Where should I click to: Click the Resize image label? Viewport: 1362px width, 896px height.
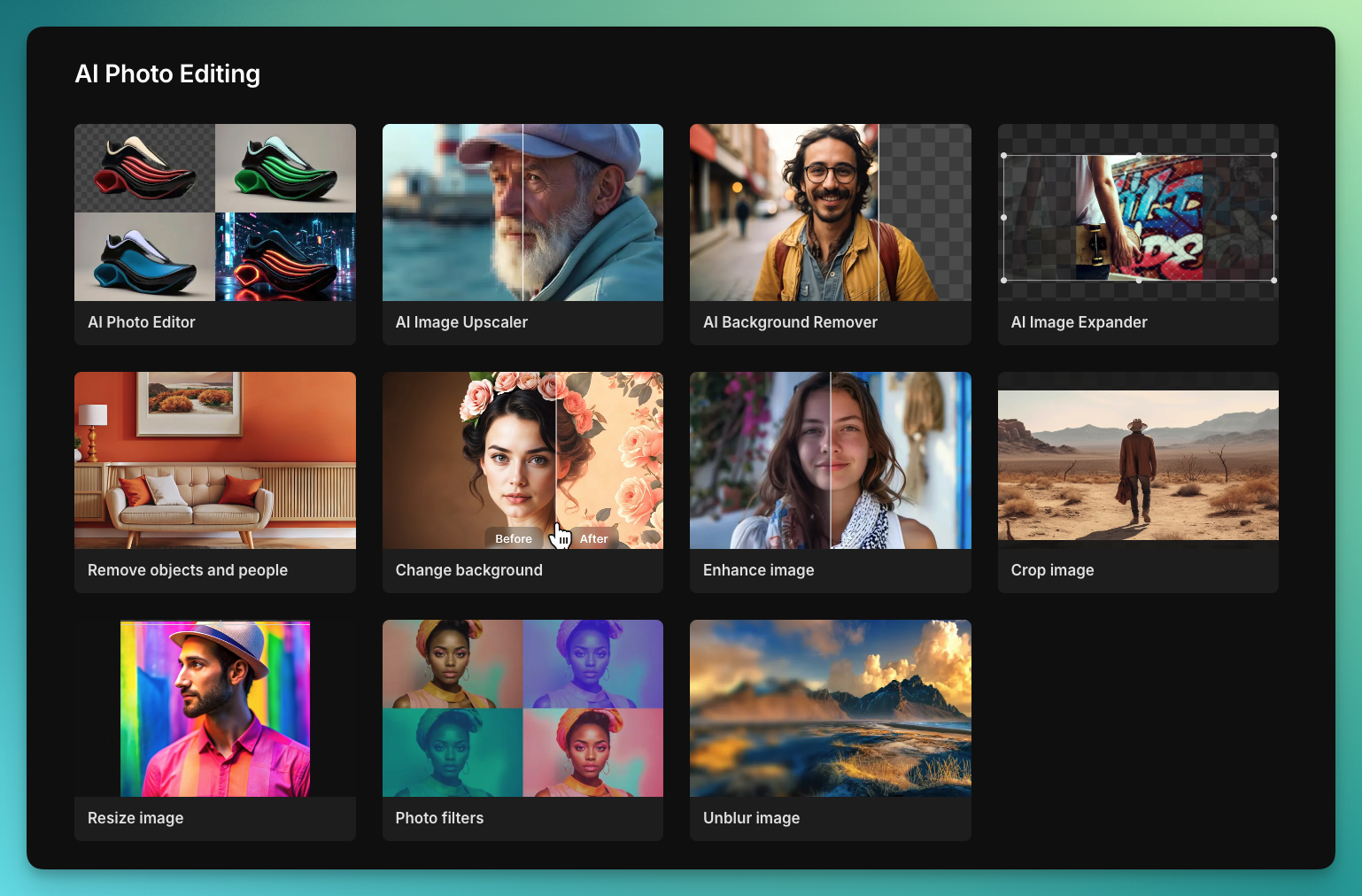[x=135, y=818]
